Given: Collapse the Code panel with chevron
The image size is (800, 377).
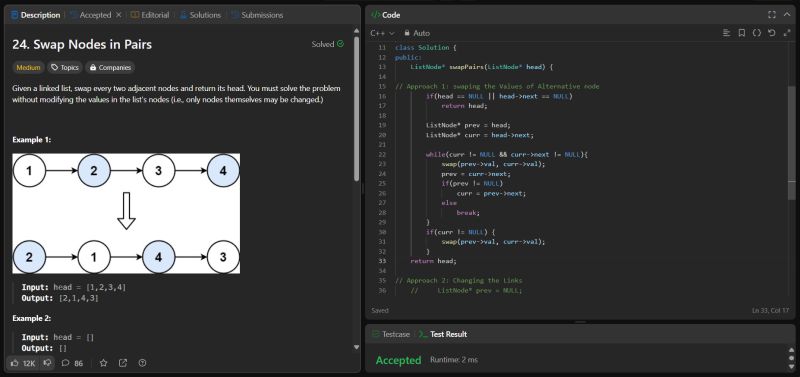Looking at the screenshot, I should click(787, 15).
